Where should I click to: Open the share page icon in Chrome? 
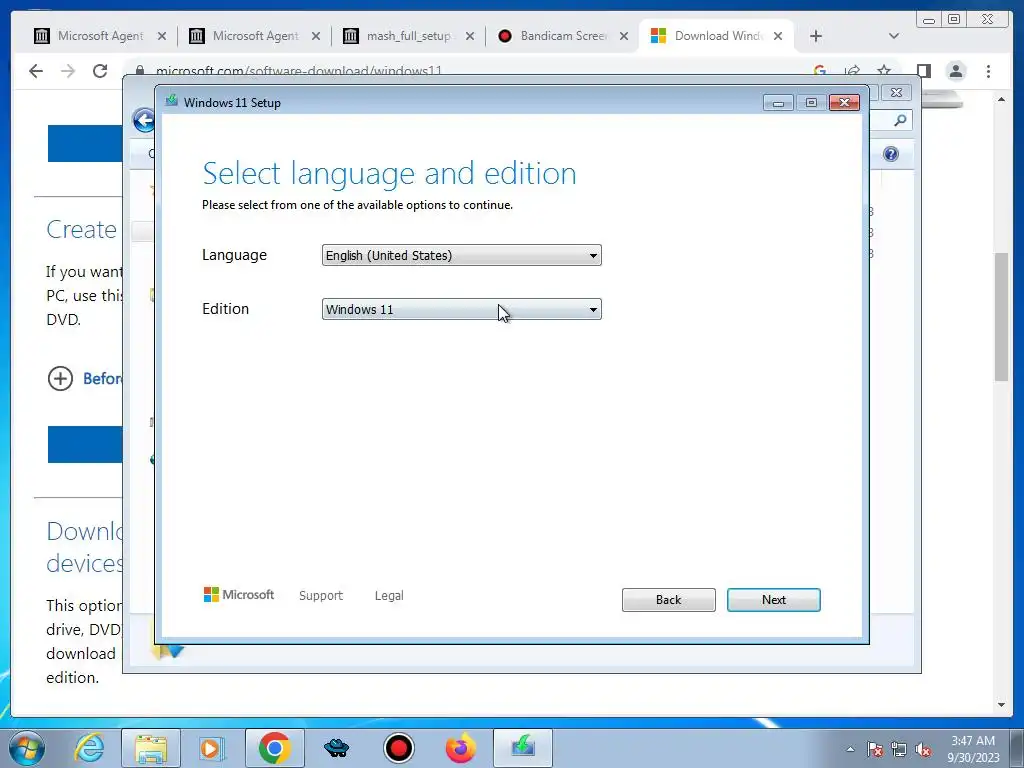point(852,71)
